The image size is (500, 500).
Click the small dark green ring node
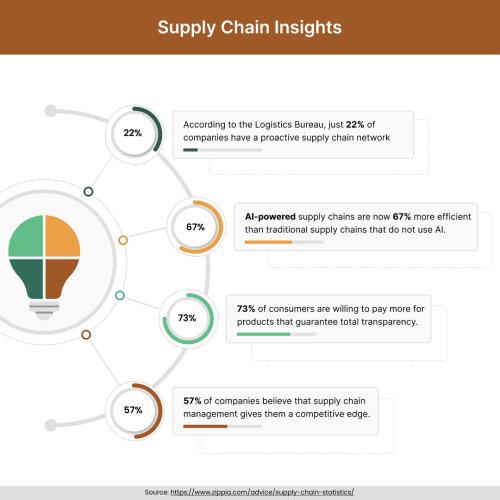(x=88, y=192)
